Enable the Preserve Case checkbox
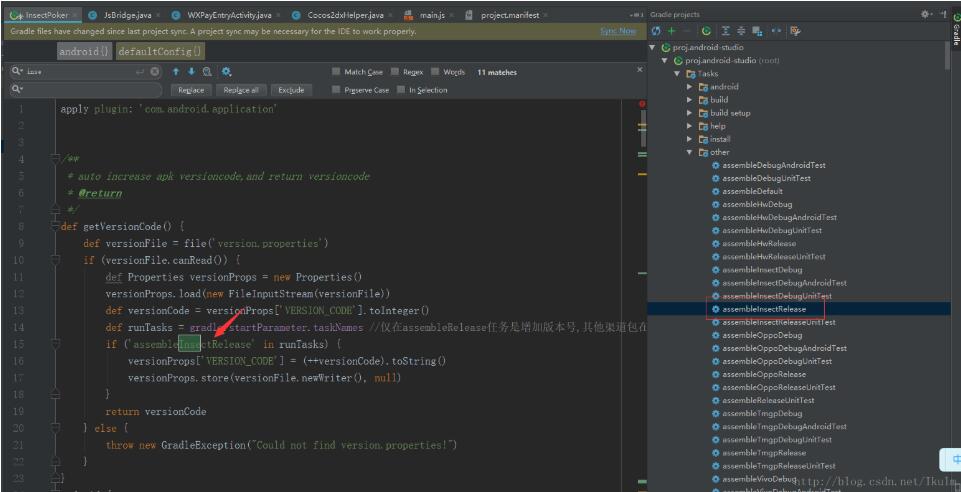961x492 pixels. pyautogui.click(x=337, y=90)
